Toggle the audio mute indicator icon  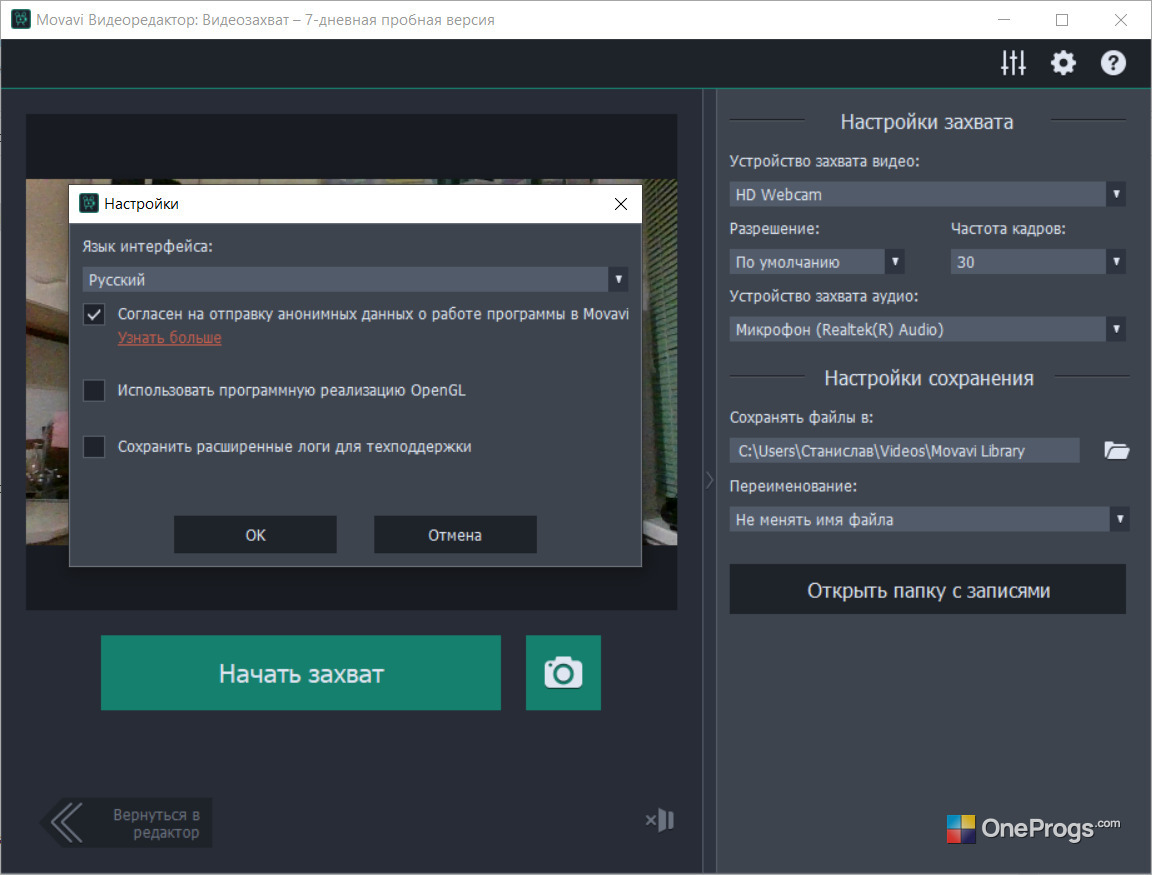point(660,820)
